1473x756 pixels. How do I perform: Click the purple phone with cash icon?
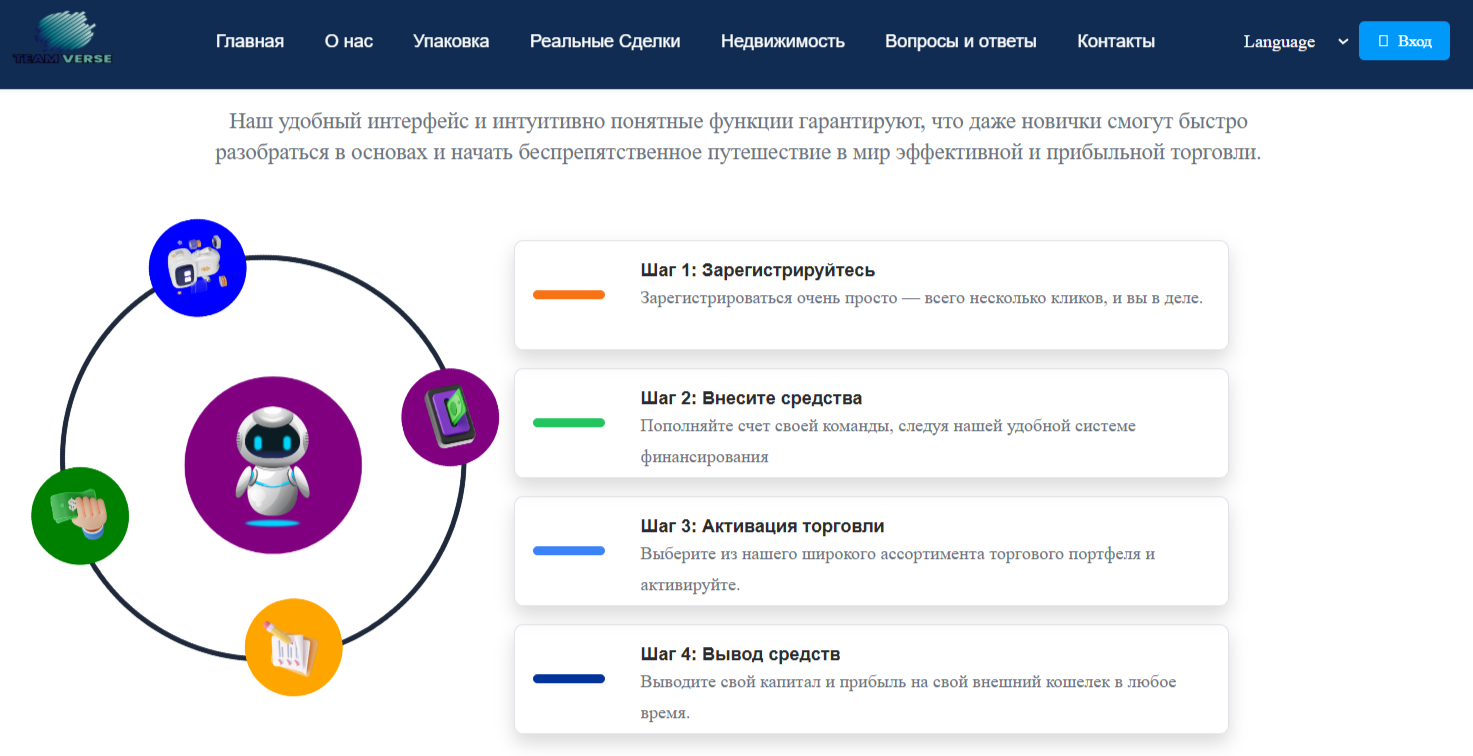(450, 417)
